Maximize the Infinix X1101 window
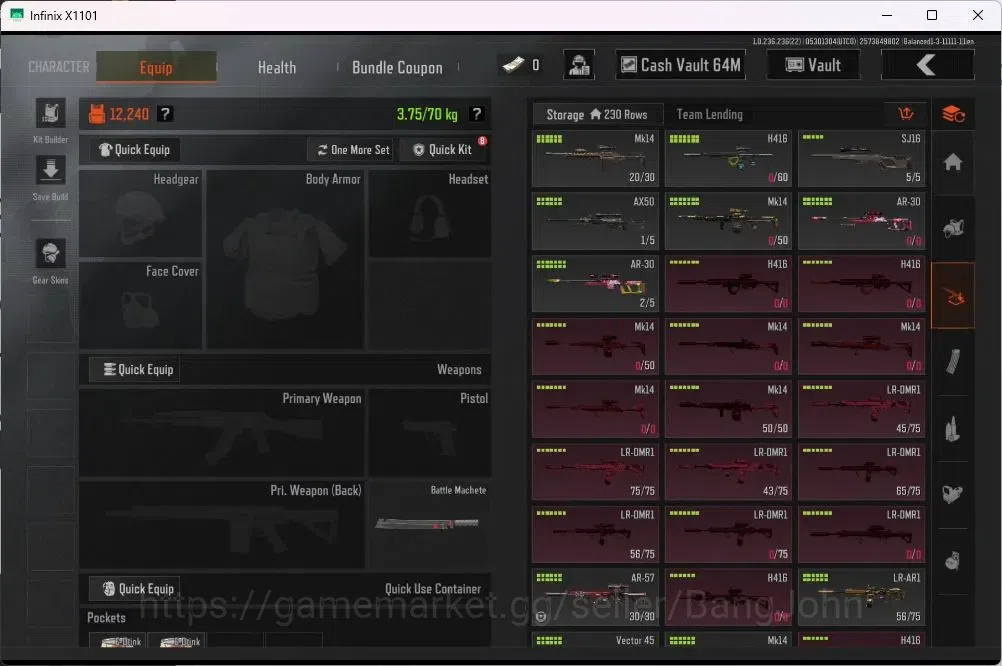 (932, 15)
